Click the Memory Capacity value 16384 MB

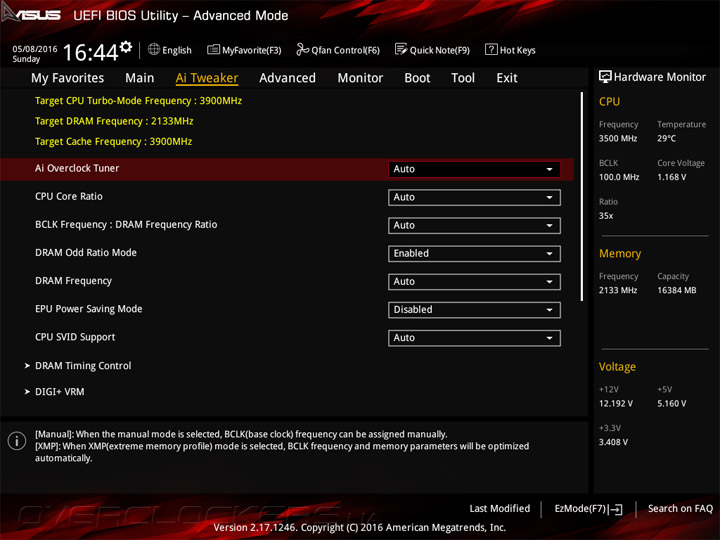[676, 290]
